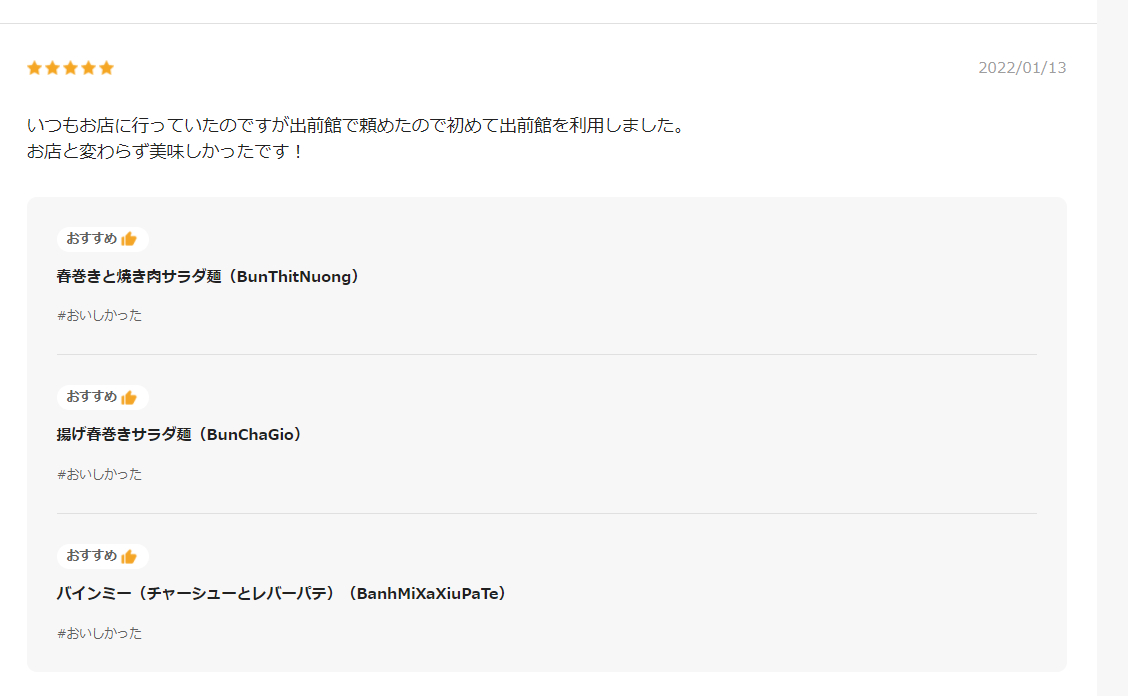Click thumbs-up icon above BanhMiXaXiuPaTe item
1128x696 pixels.
[x=129, y=556]
